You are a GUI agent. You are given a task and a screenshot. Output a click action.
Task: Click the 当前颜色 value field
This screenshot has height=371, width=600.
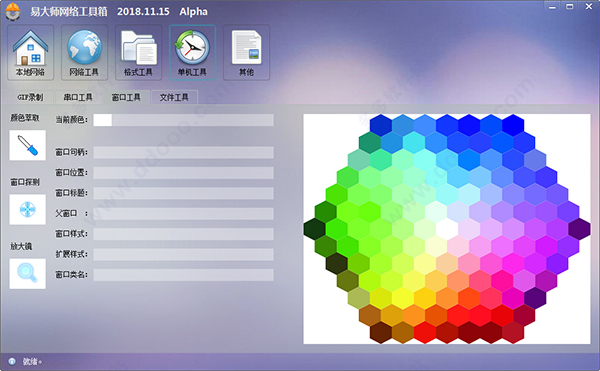pos(184,120)
